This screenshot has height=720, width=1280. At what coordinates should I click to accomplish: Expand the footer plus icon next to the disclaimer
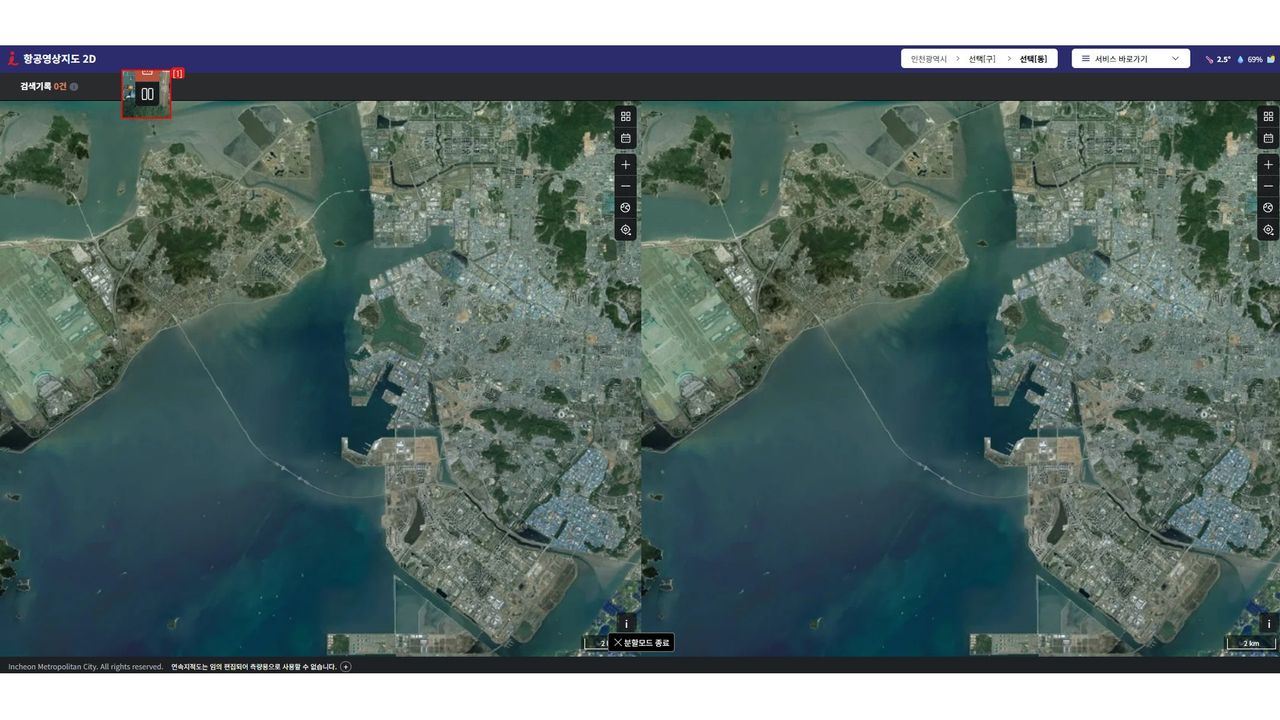[346, 667]
